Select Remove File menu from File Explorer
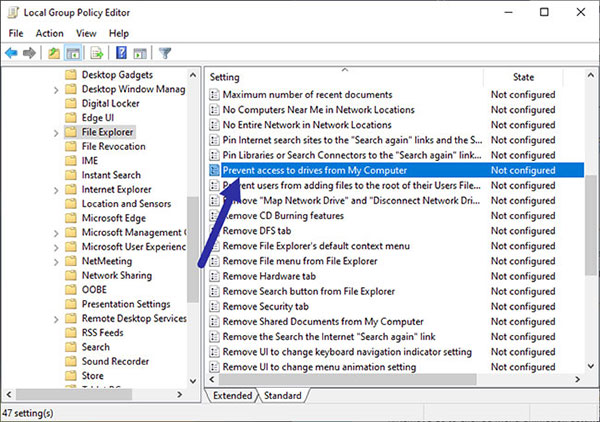 [x=300, y=261]
